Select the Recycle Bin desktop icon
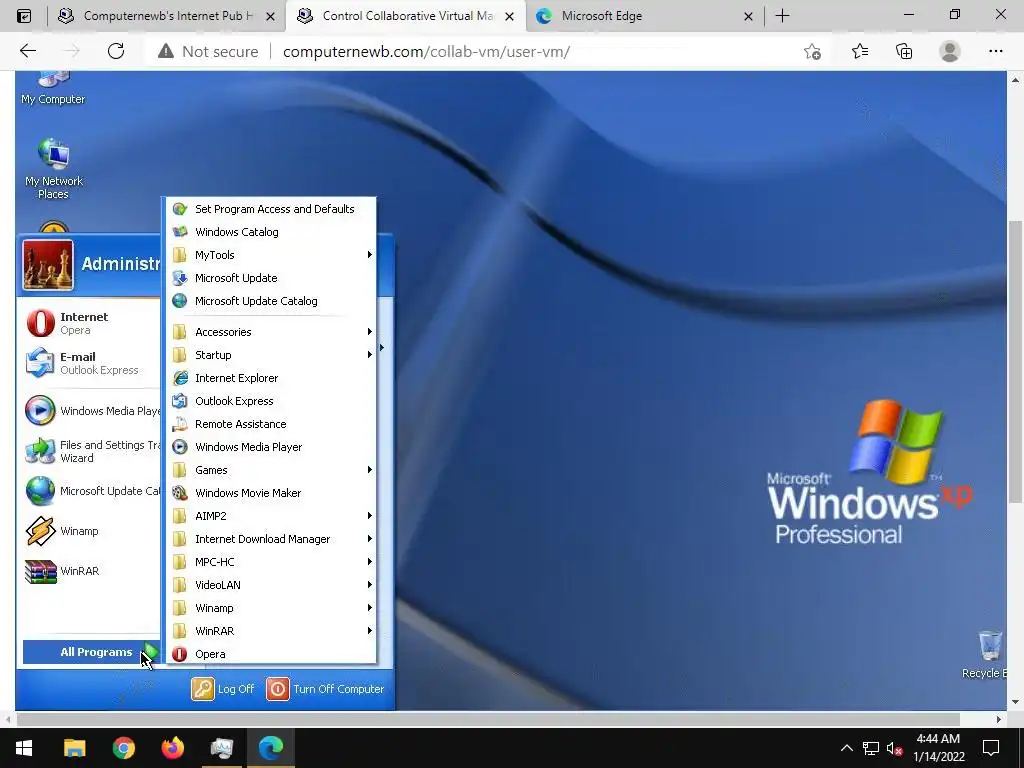 pos(987,655)
